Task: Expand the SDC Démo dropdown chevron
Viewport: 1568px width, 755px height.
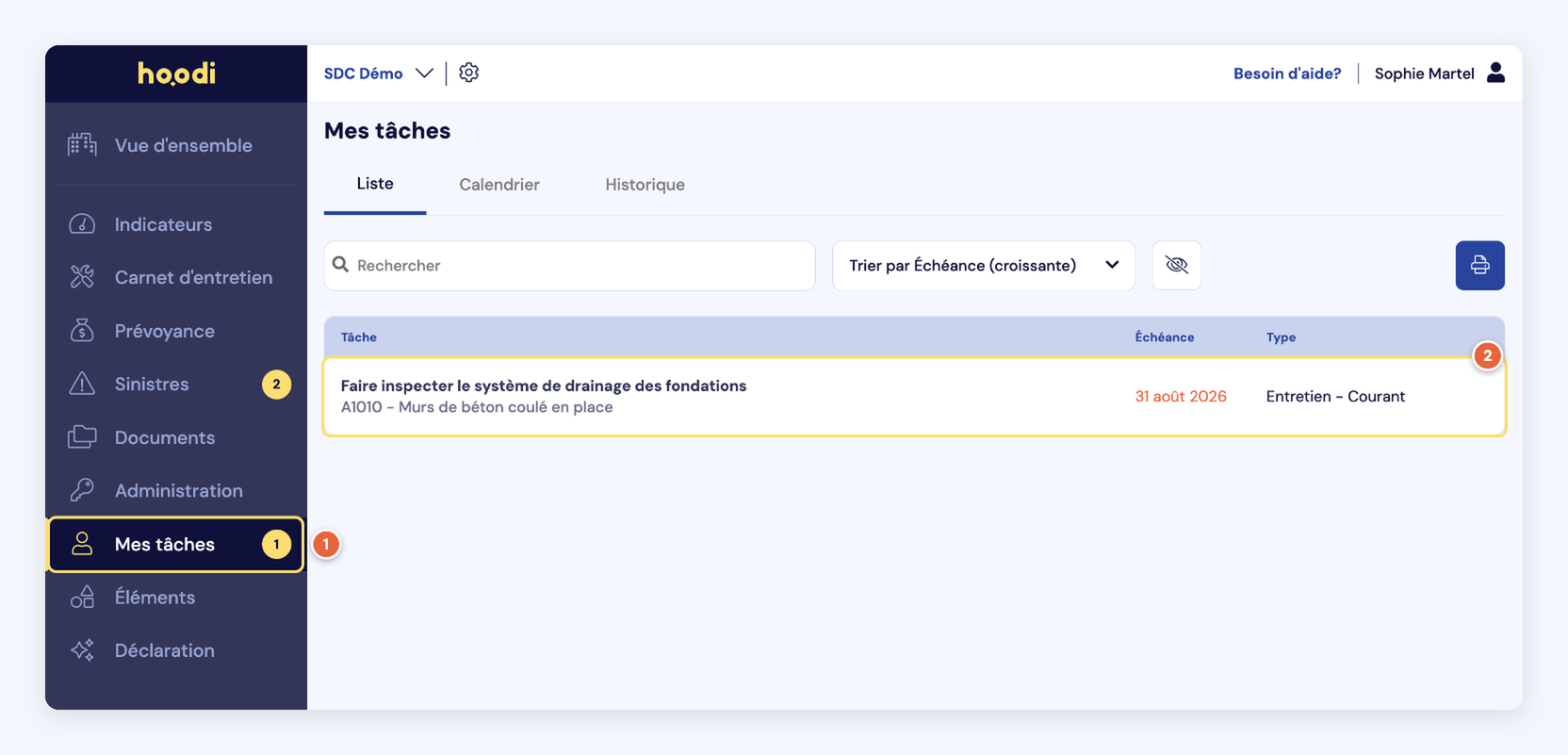Action: coord(424,74)
